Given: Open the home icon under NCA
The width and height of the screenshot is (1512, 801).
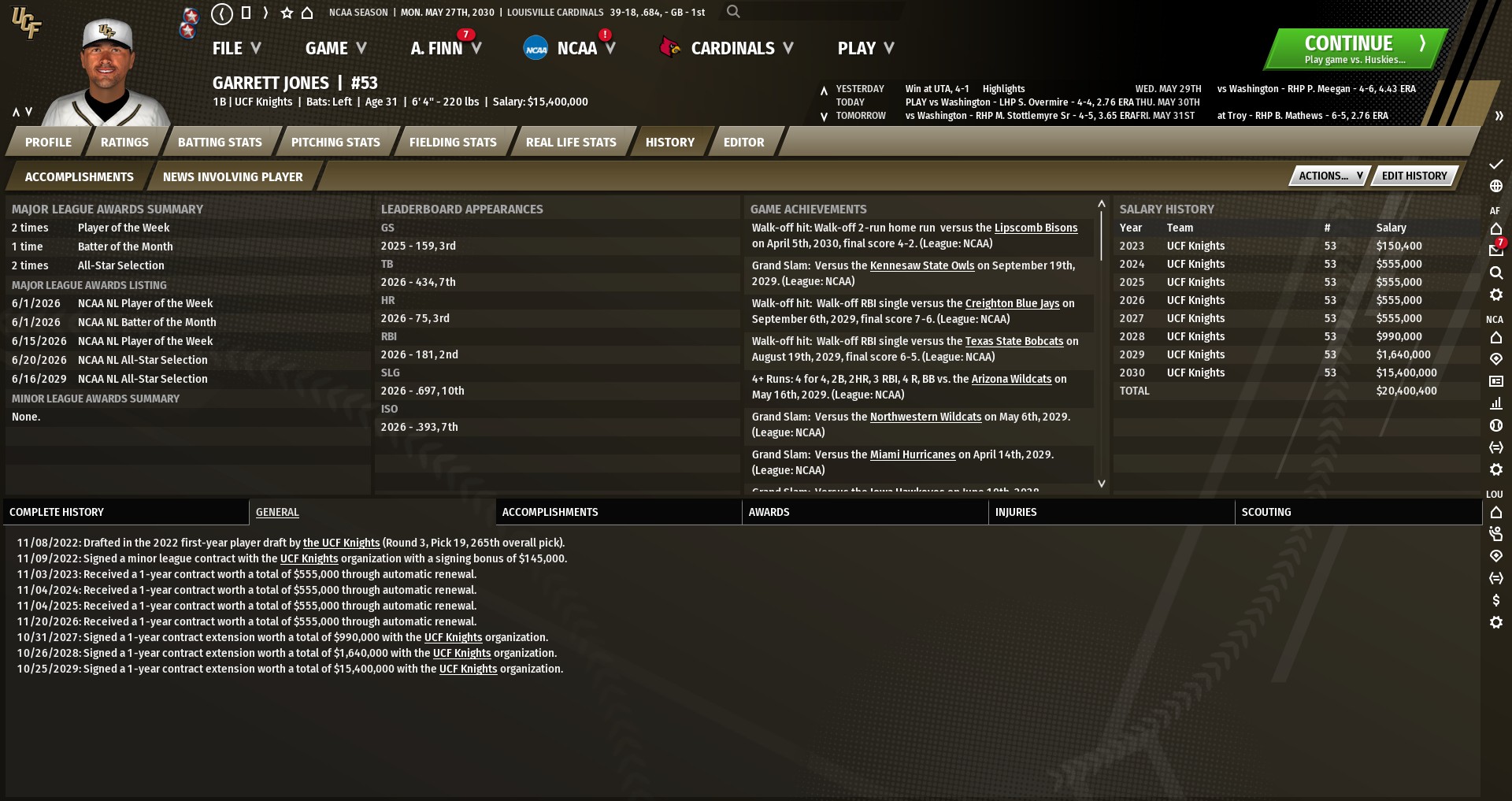Looking at the screenshot, I should pyautogui.click(x=1496, y=338).
